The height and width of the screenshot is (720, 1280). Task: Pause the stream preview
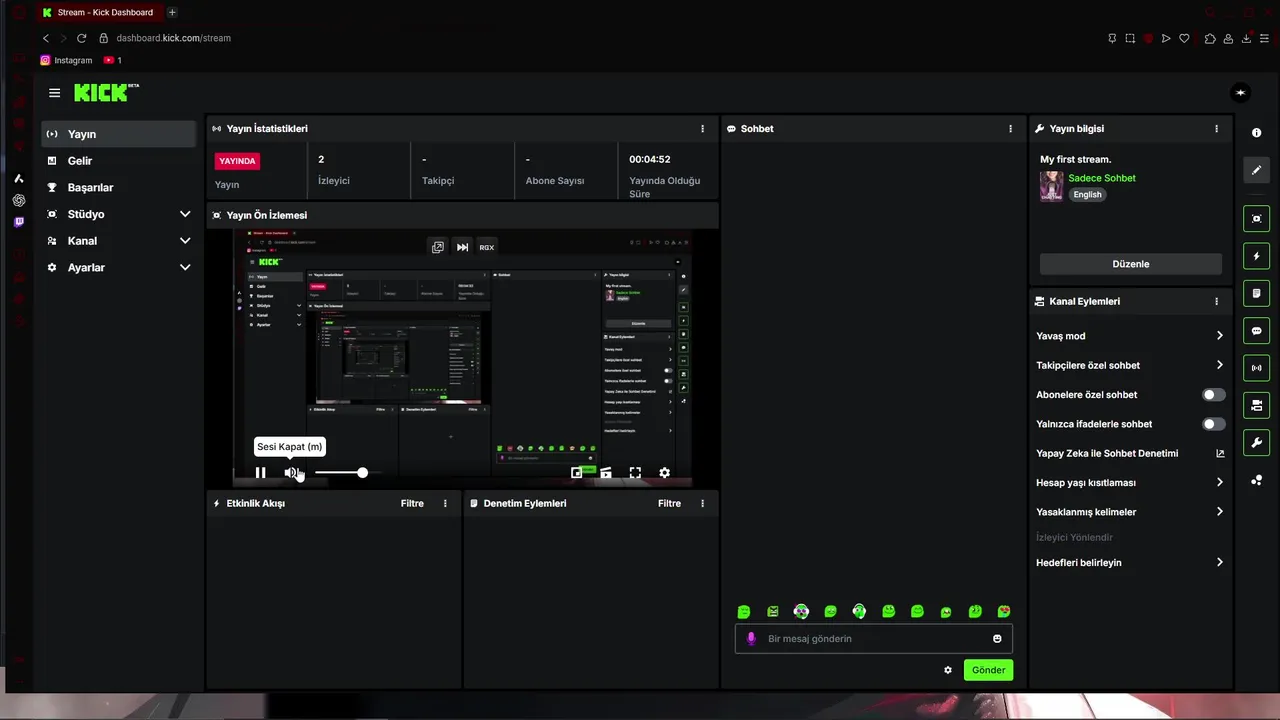tap(261, 473)
